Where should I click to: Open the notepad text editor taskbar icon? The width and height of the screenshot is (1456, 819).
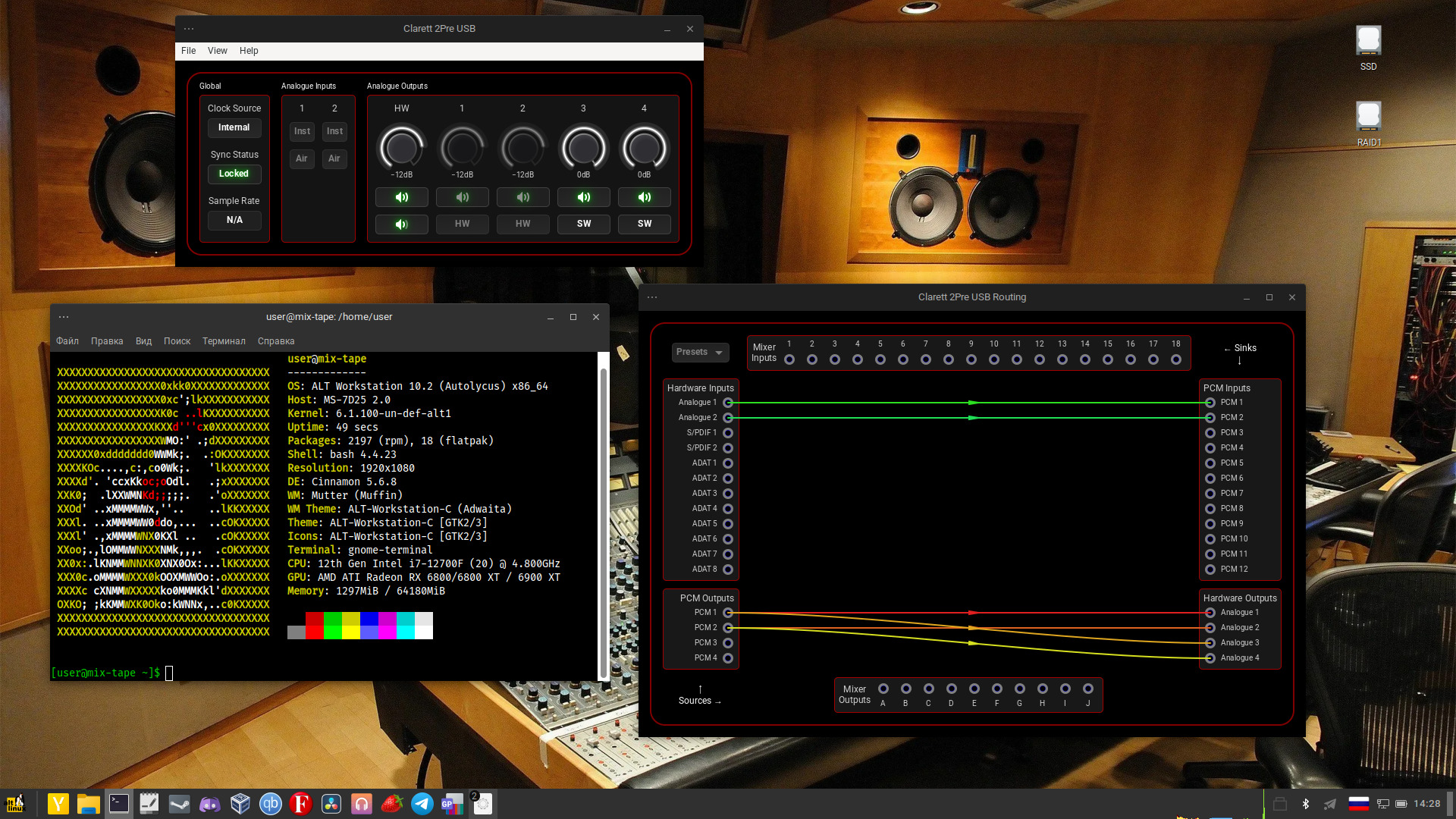coord(149,803)
